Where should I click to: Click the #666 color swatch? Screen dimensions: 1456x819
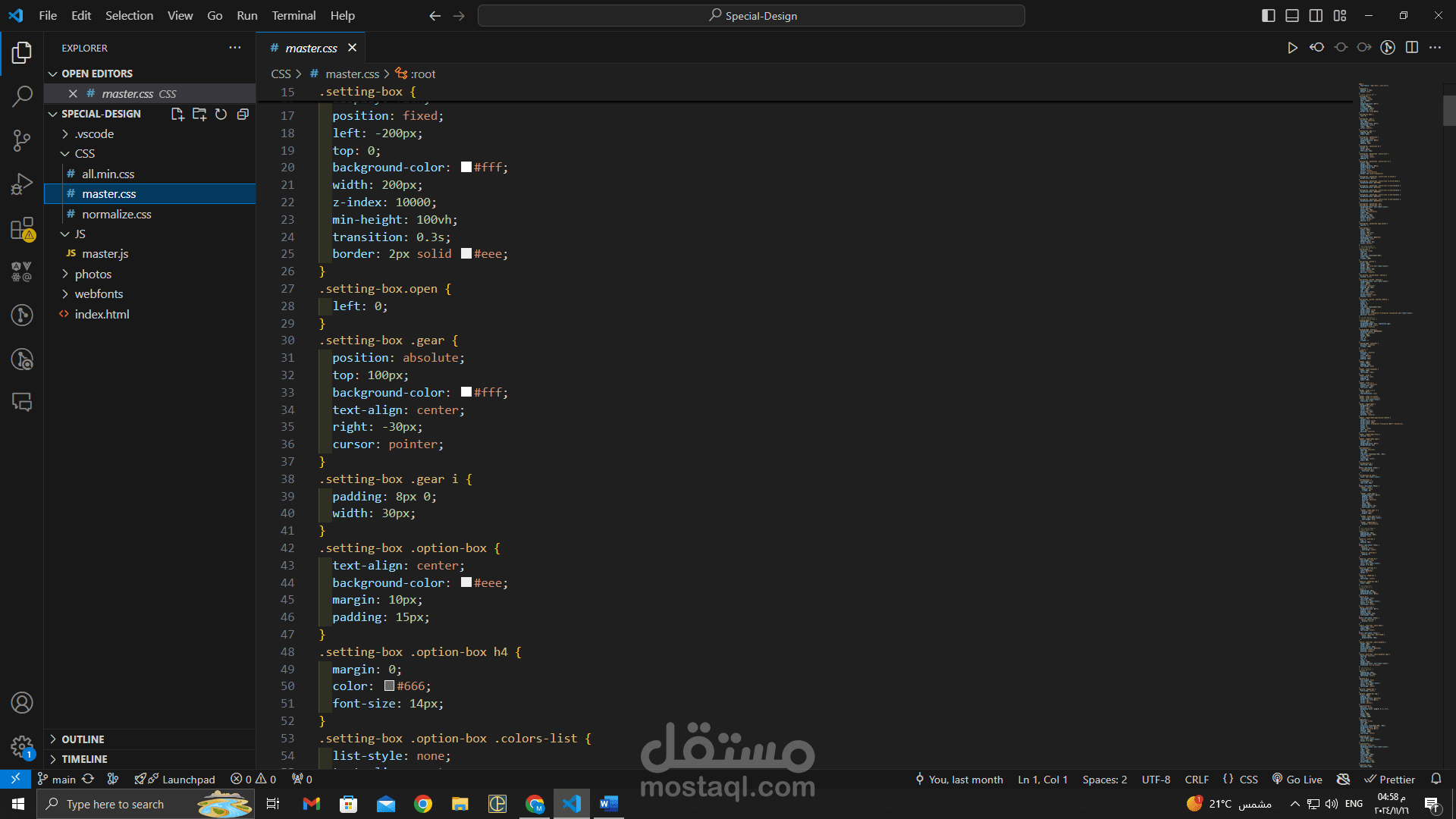pyautogui.click(x=389, y=686)
